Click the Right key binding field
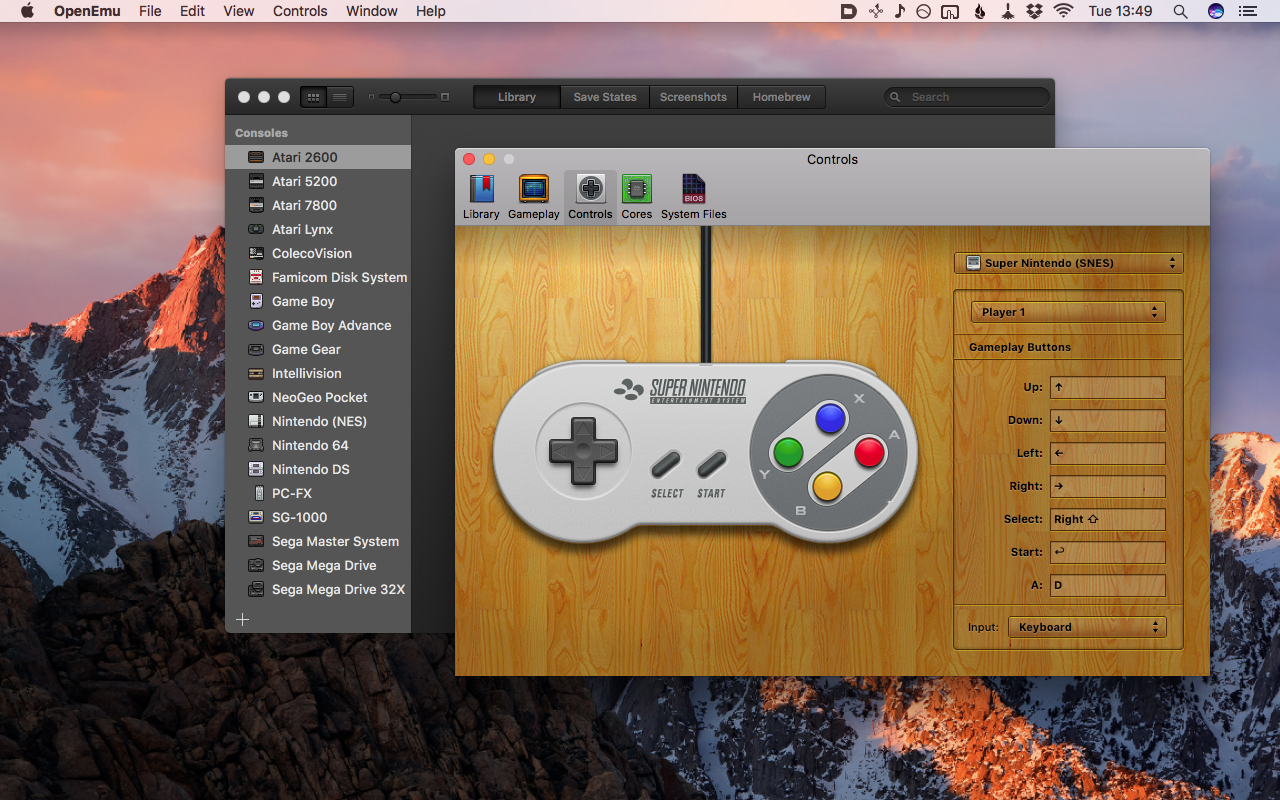The image size is (1280, 800). tap(1108, 486)
